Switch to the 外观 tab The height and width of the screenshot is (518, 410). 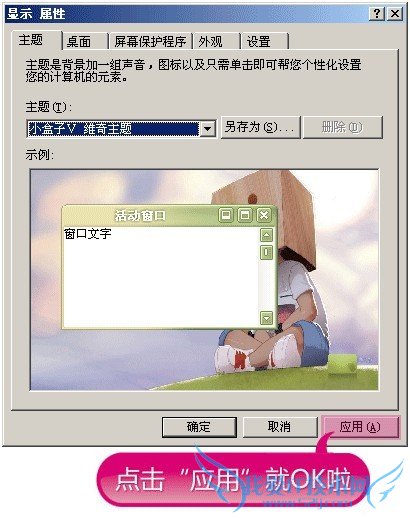click(x=217, y=42)
